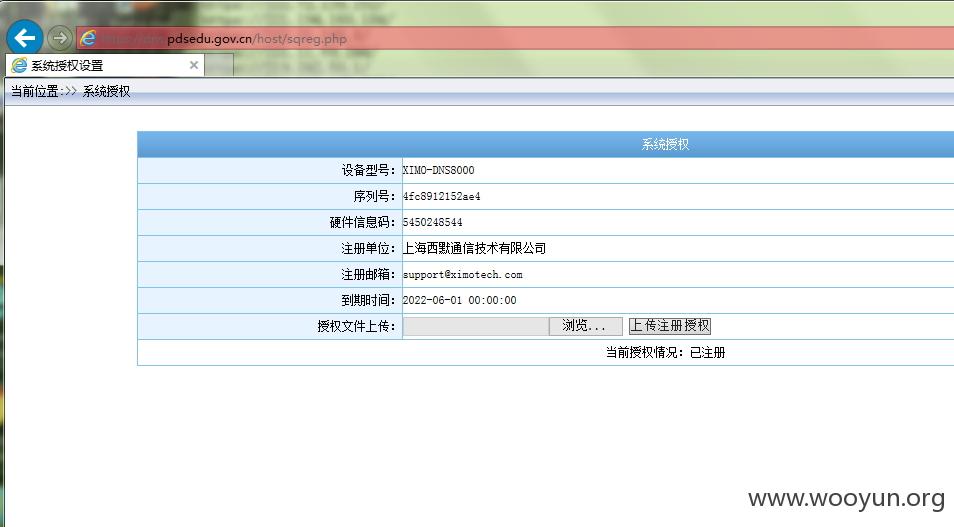Click the 设备型号 label
Viewport: 954px width, 527px height.
[368, 170]
